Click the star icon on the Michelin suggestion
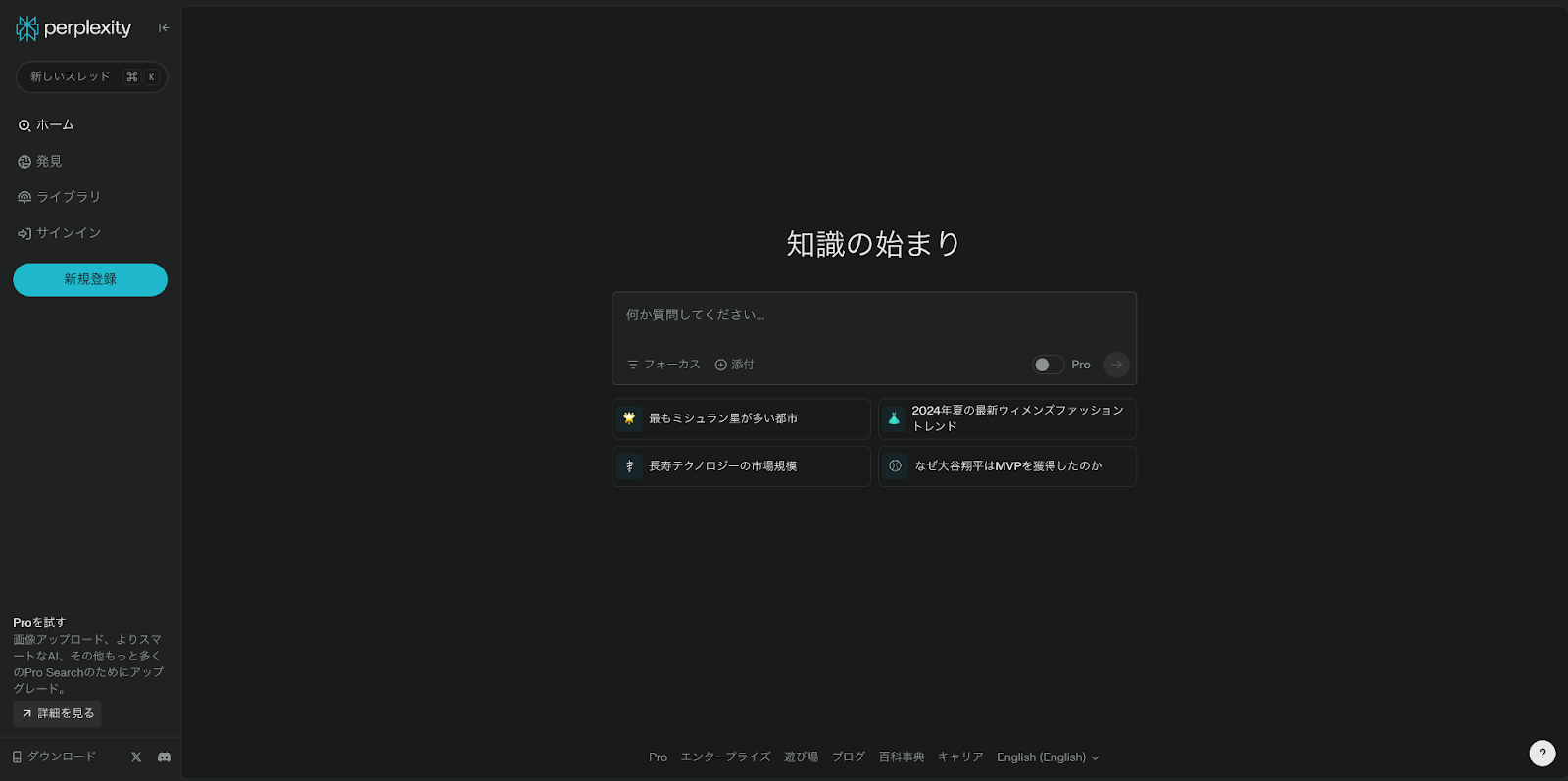Image resolution: width=1568 pixels, height=781 pixels. 629,418
